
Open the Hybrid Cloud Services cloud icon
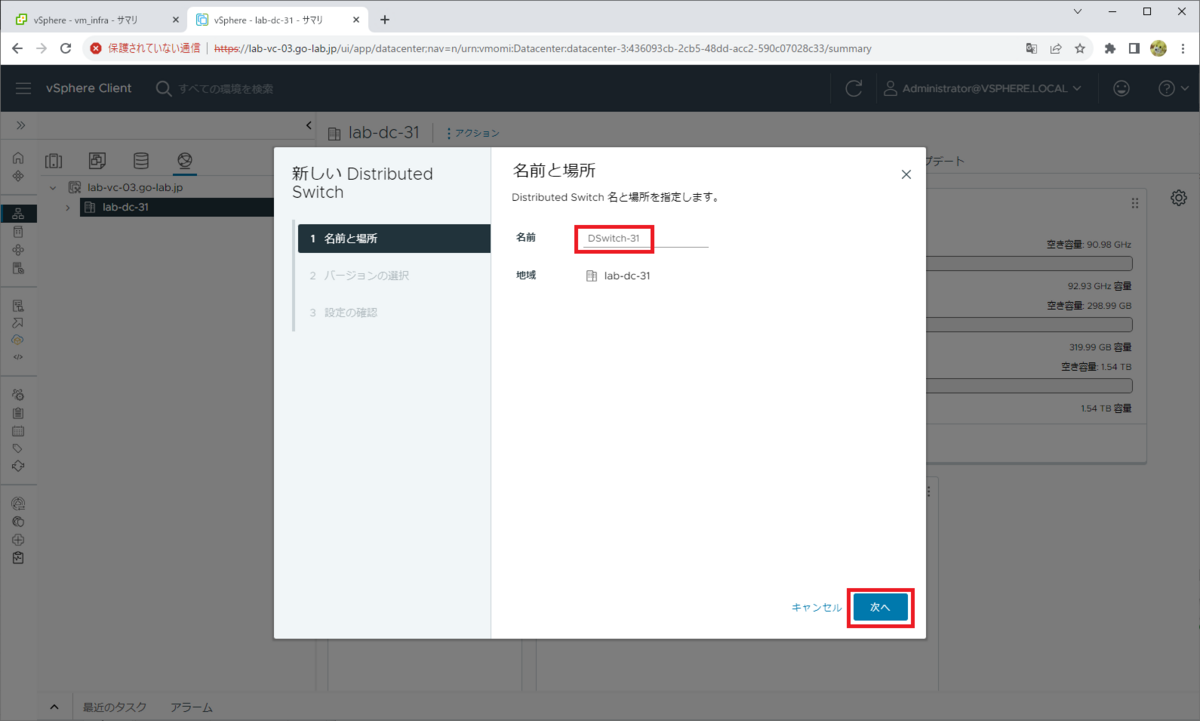pyautogui.click(x=18, y=339)
